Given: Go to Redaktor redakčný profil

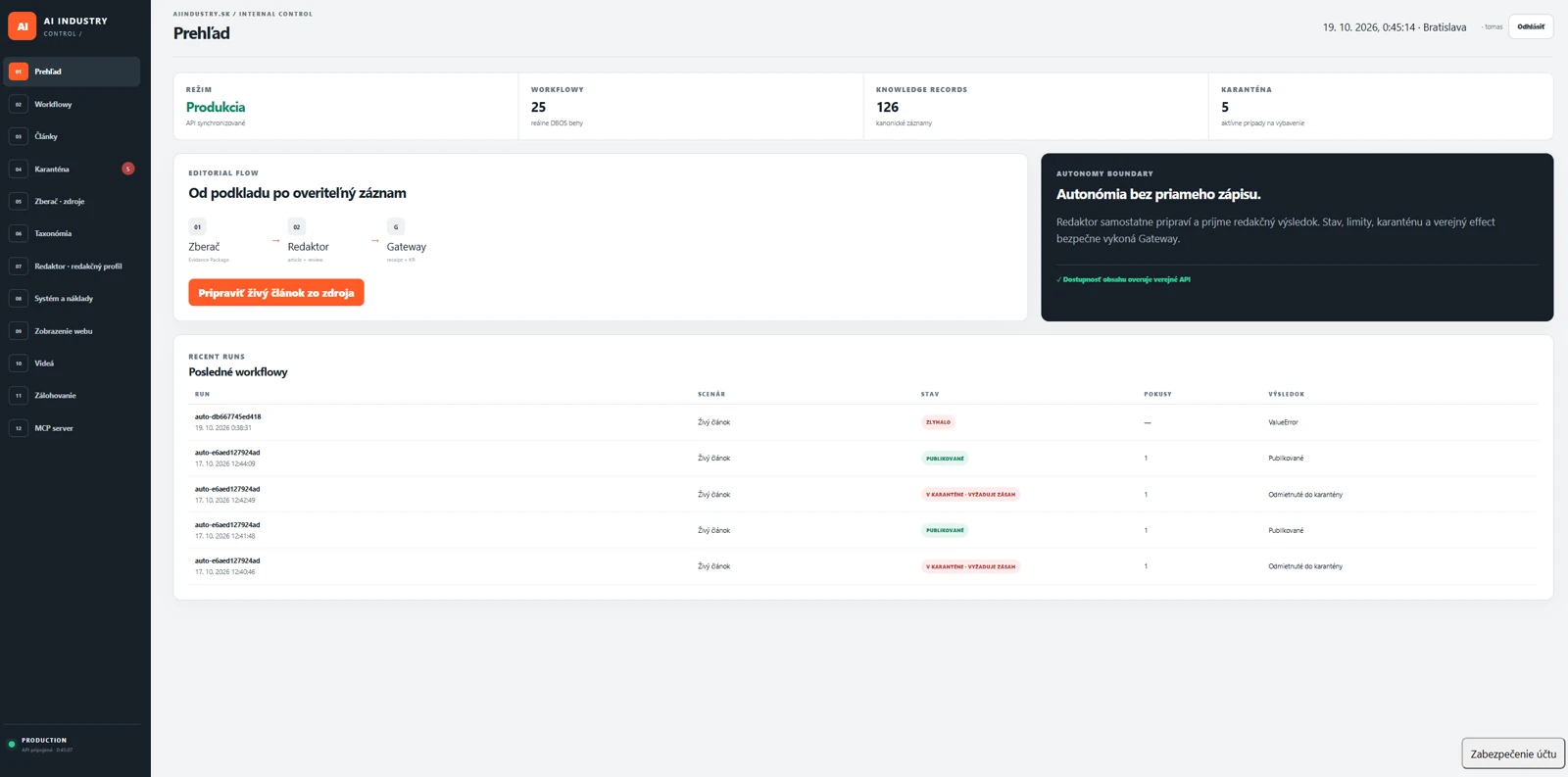Looking at the screenshot, I should point(73,266).
